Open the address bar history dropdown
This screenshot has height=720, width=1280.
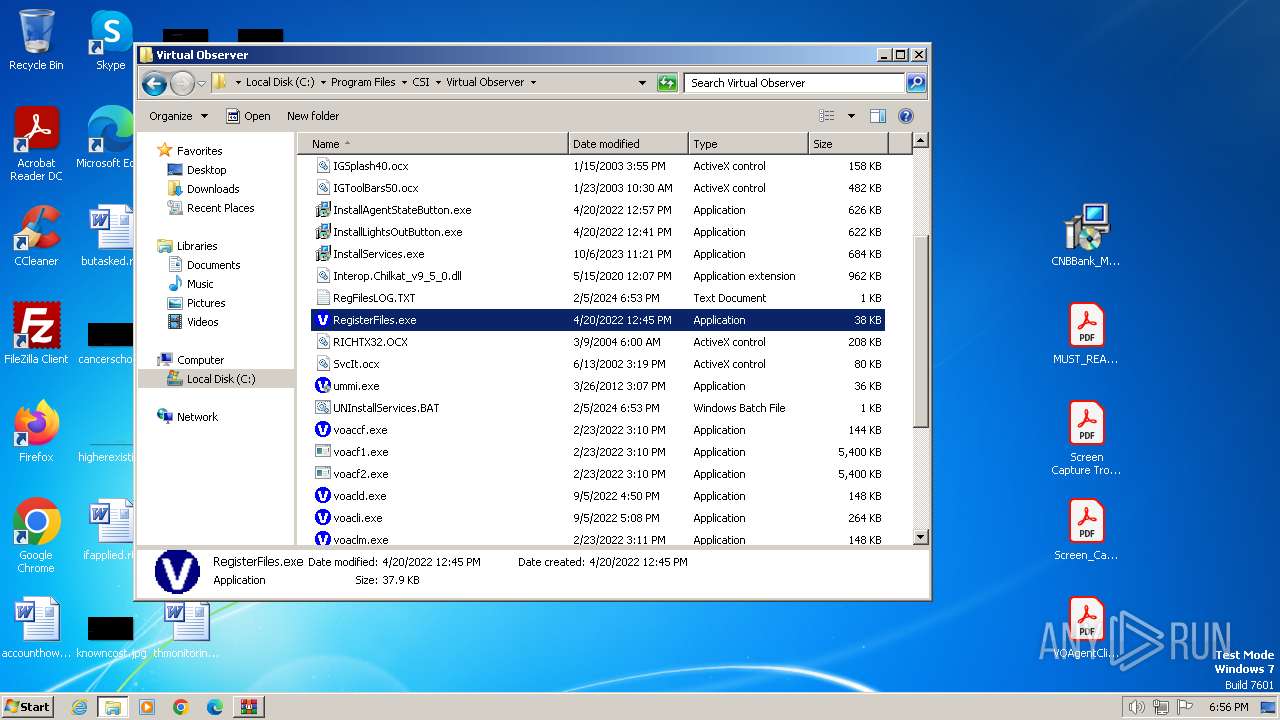pos(642,83)
